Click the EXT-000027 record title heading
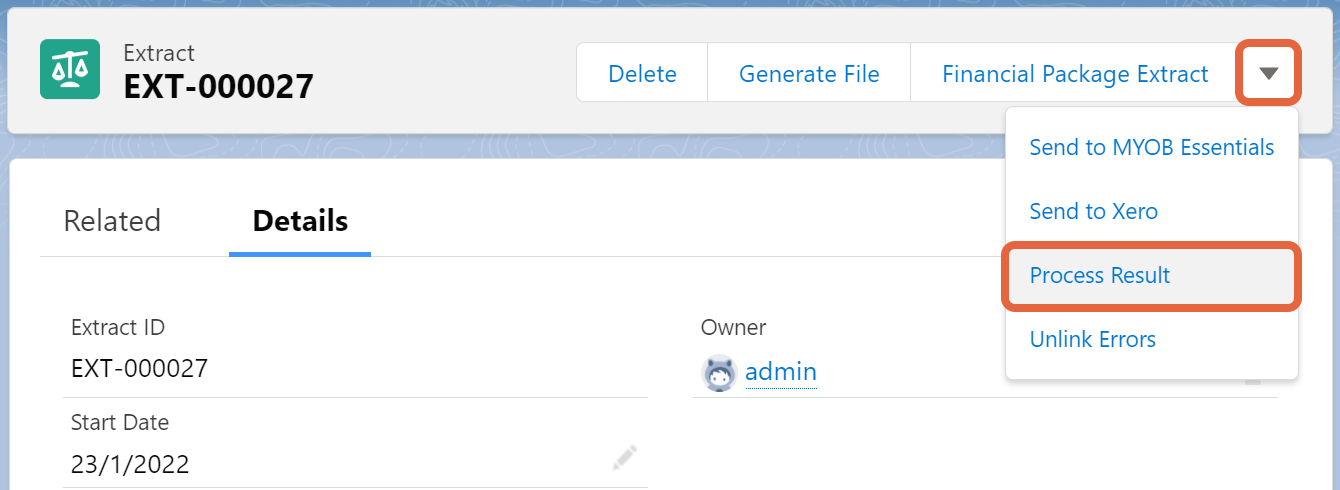 coord(218,87)
